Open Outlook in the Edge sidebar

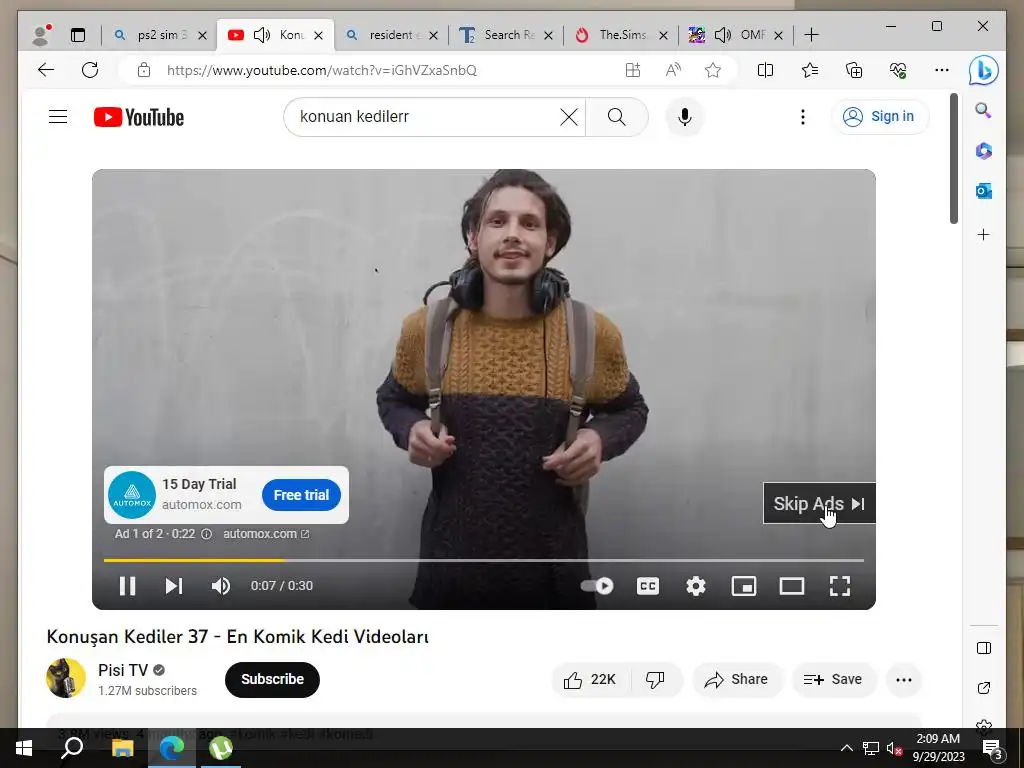[984, 191]
